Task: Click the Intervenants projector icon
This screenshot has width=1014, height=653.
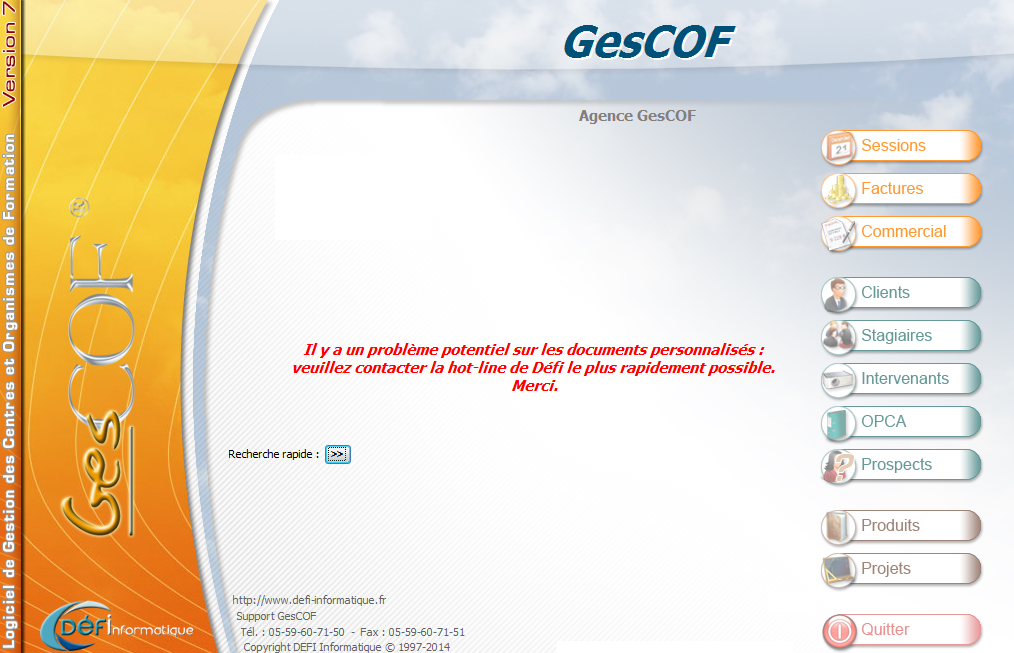Action: click(839, 380)
